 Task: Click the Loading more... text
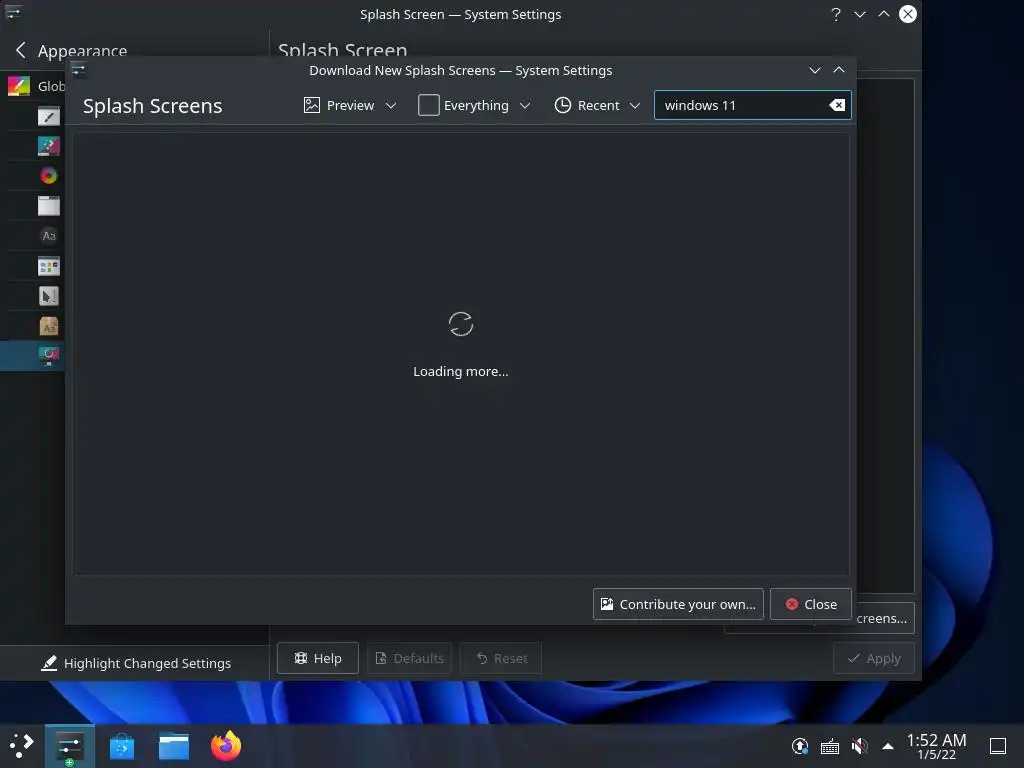[460, 372]
